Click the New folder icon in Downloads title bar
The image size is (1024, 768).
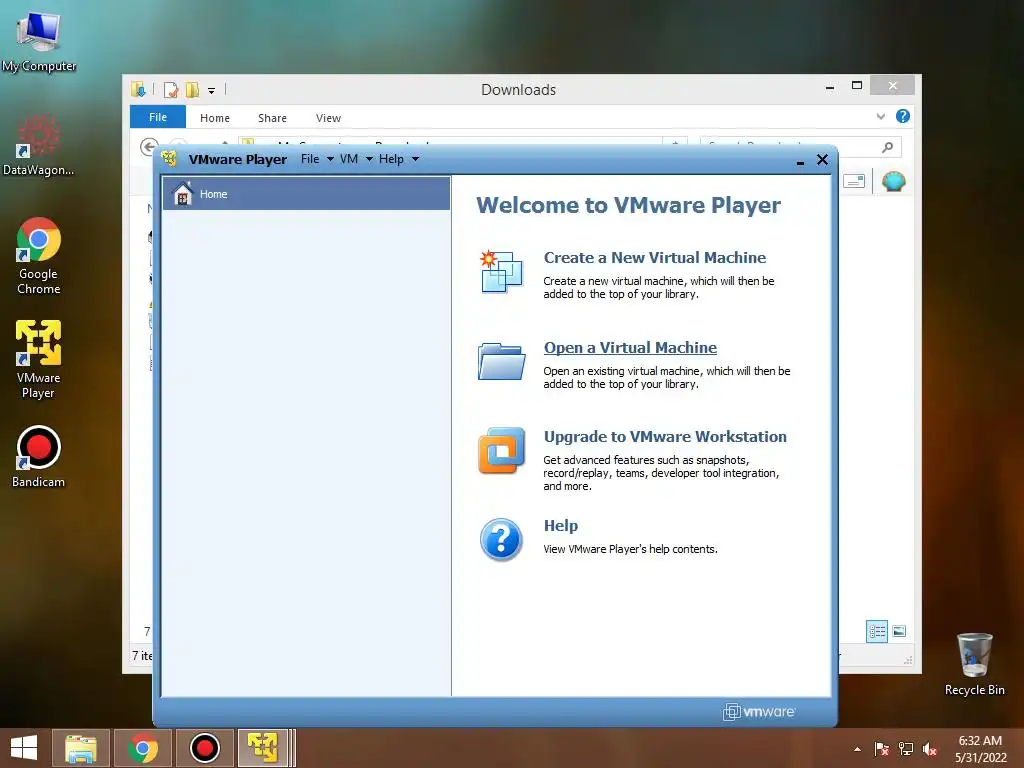point(192,89)
